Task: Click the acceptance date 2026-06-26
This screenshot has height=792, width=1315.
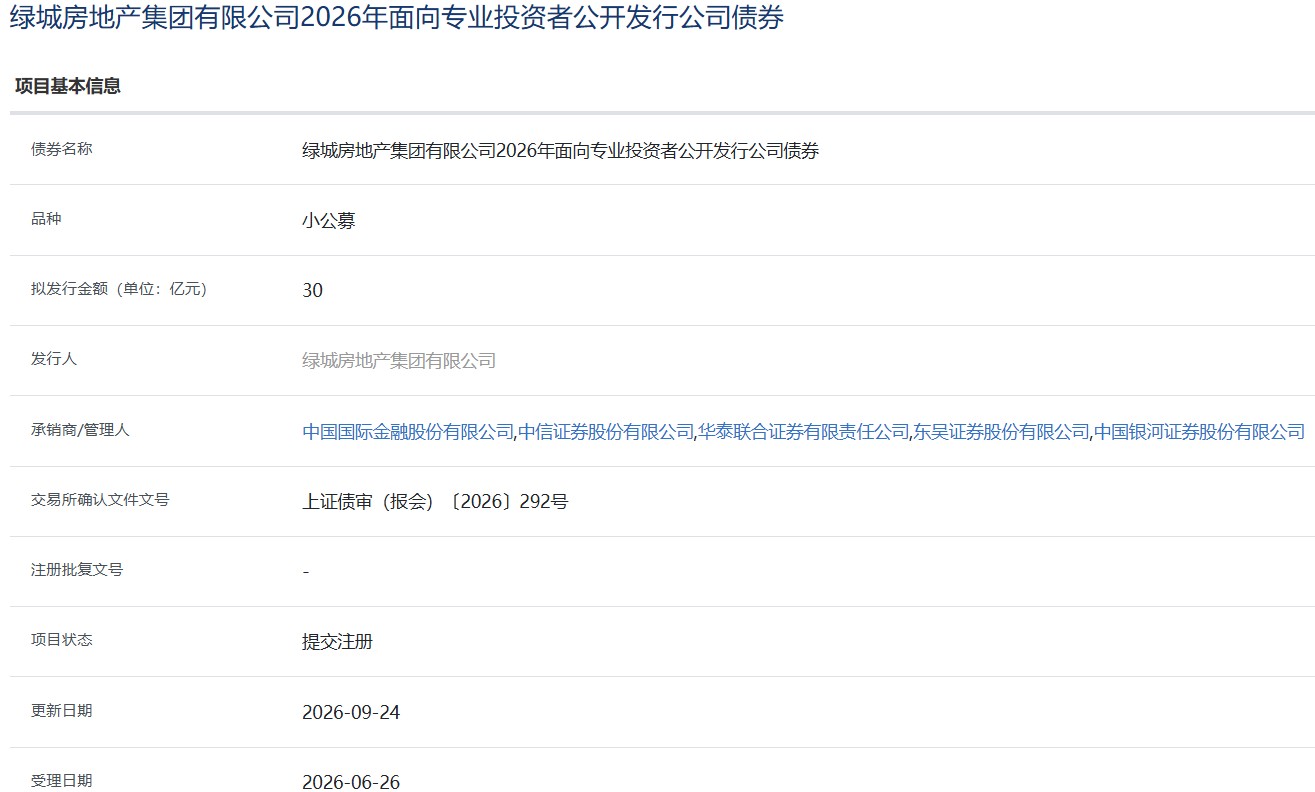Action: [x=351, y=783]
